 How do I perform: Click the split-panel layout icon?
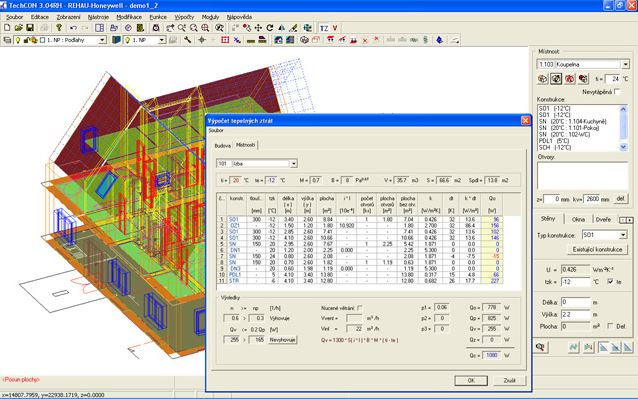[x=99, y=28]
